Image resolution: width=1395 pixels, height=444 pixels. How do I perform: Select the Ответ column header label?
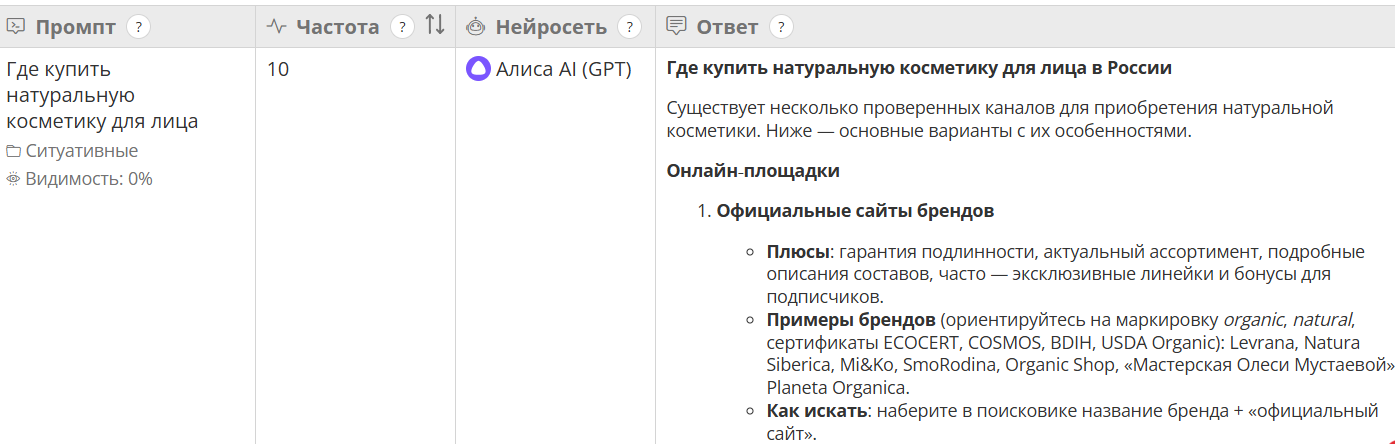coord(727,27)
